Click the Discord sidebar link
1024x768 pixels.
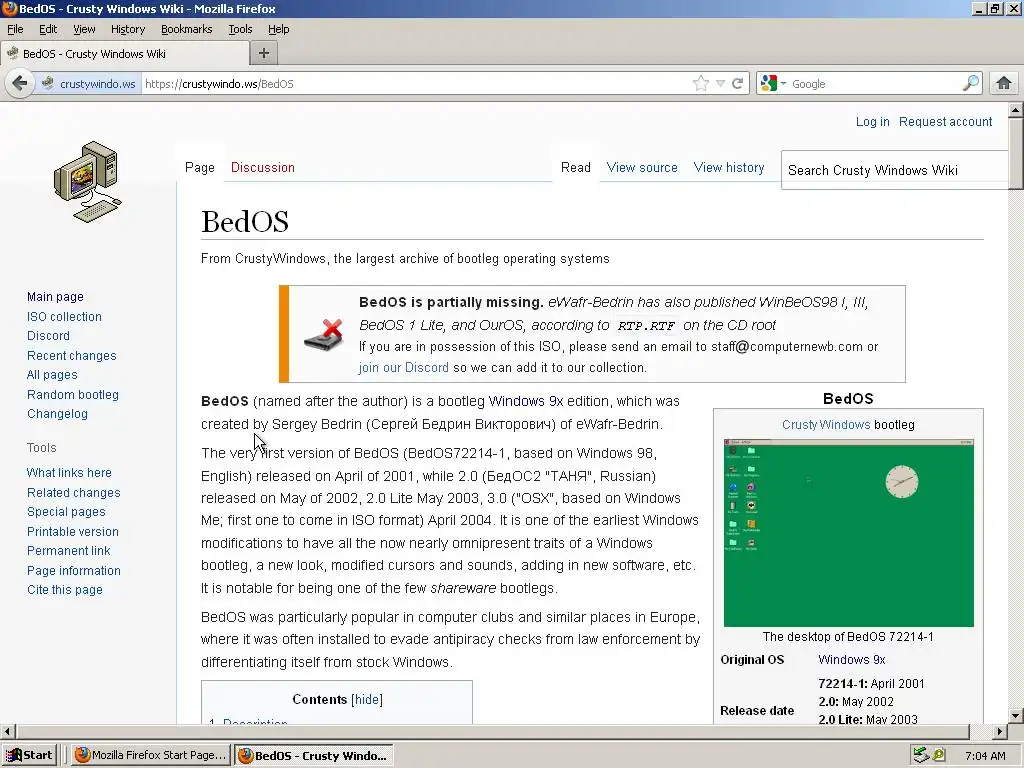coord(48,336)
